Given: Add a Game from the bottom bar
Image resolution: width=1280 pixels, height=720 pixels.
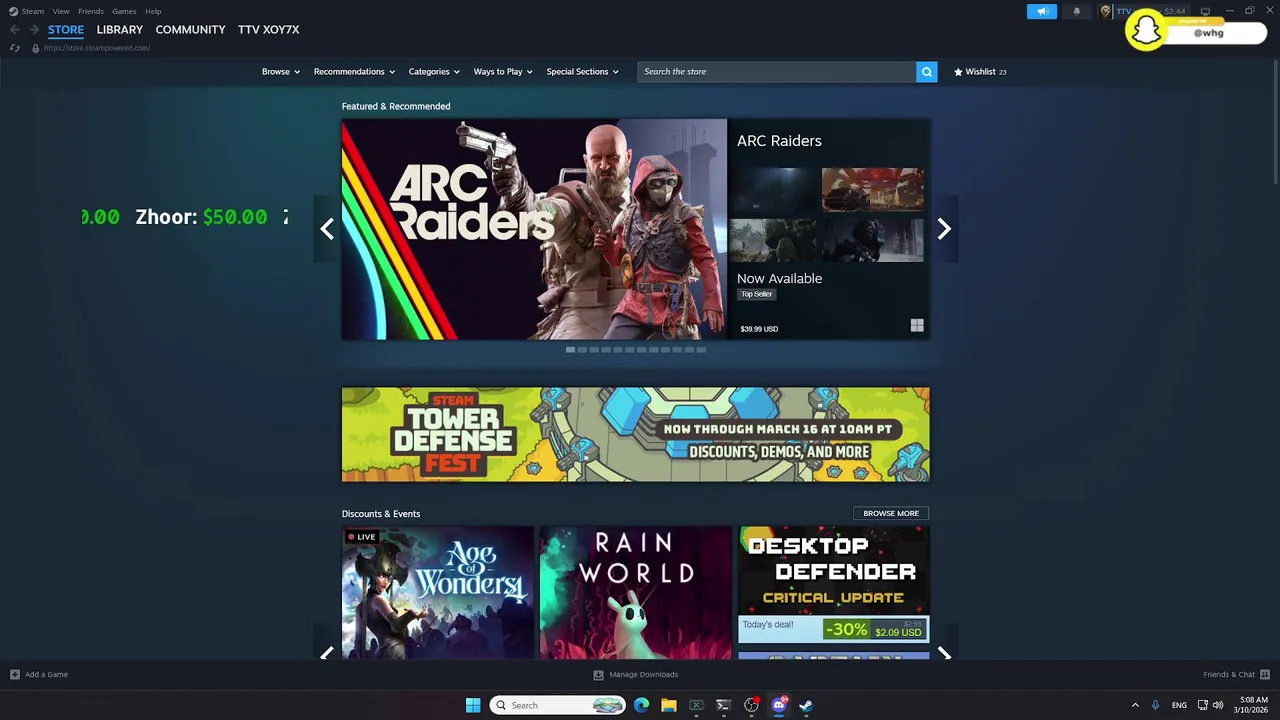Looking at the screenshot, I should pyautogui.click(x=39, y=675).
